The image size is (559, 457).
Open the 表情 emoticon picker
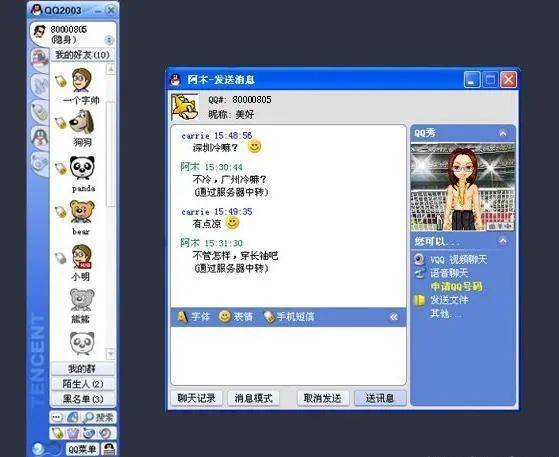(236, 317)
